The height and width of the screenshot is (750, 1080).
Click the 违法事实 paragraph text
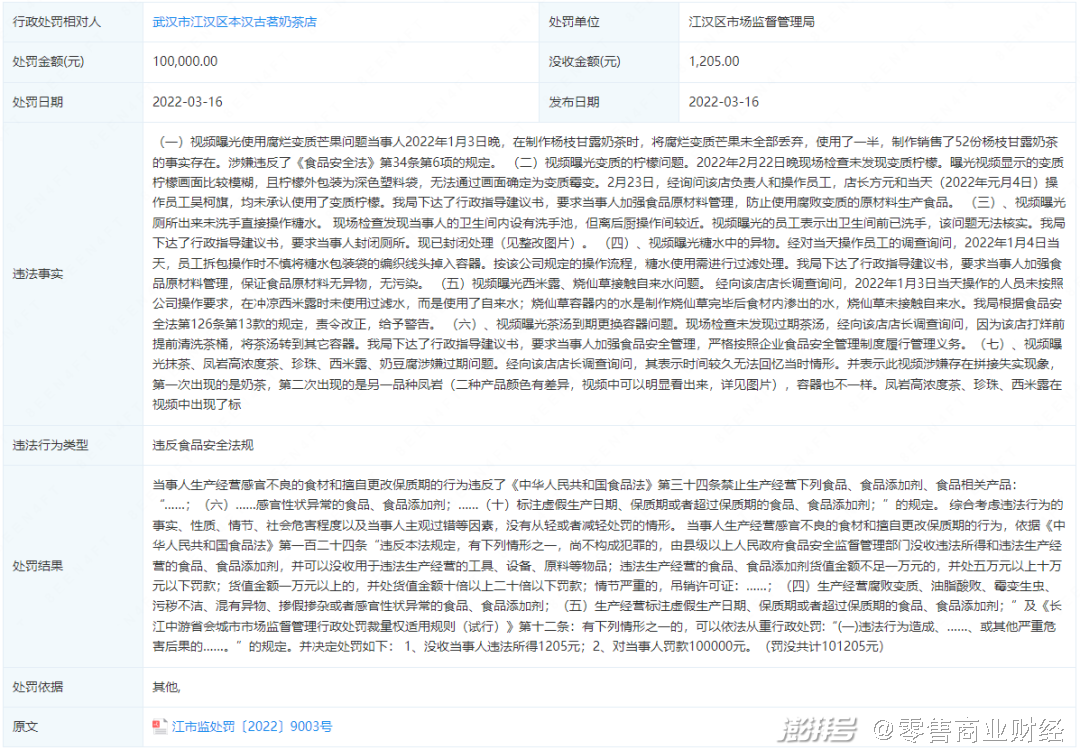point(609,273)
